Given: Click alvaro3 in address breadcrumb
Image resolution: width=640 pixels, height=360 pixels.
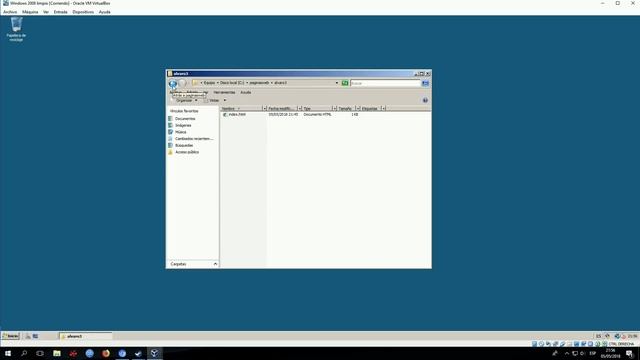Looking at the screenshot, I should click(280, 83).
